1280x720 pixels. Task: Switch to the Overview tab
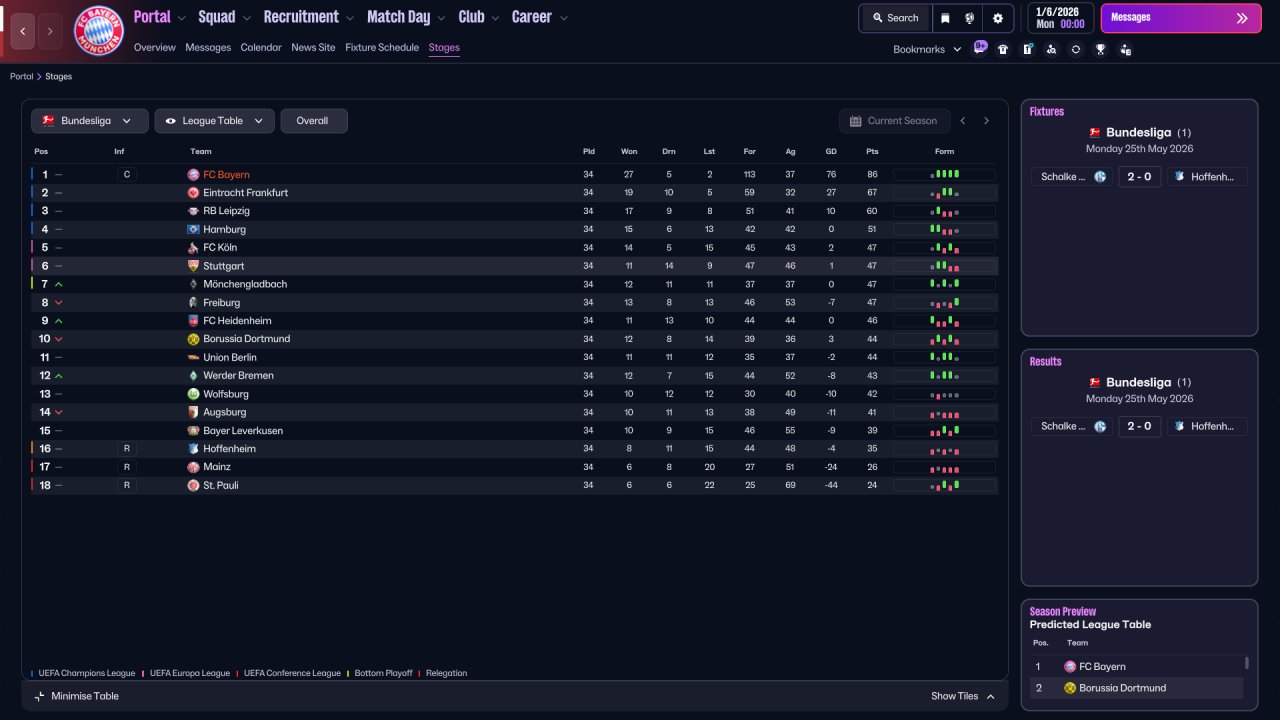point(154,47)
